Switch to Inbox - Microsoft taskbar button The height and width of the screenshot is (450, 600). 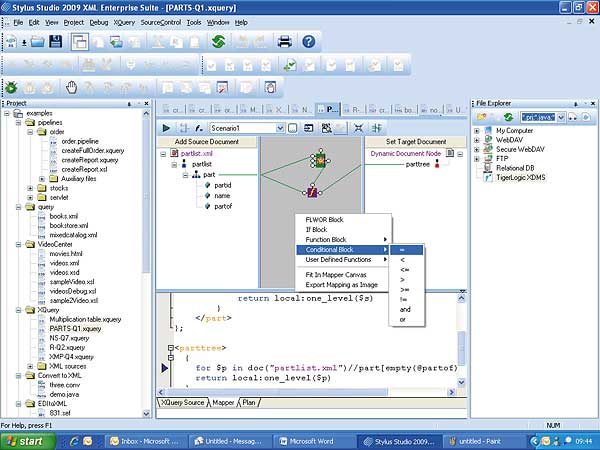(x=146, y=441)
